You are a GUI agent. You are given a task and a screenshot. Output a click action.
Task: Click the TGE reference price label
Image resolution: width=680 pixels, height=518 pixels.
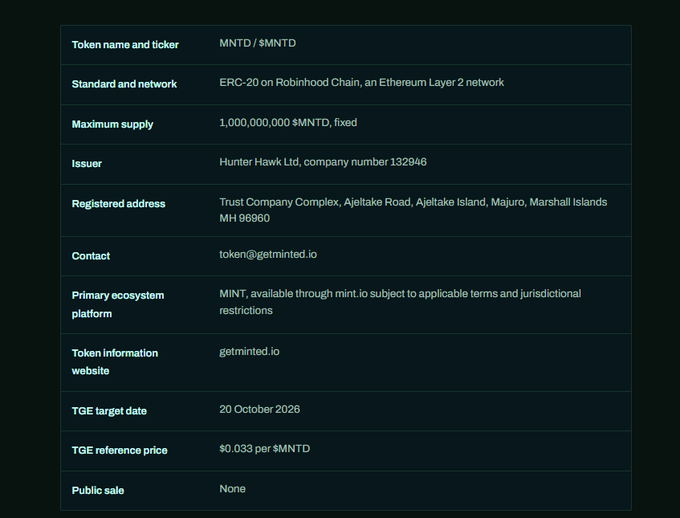[120, 450]
